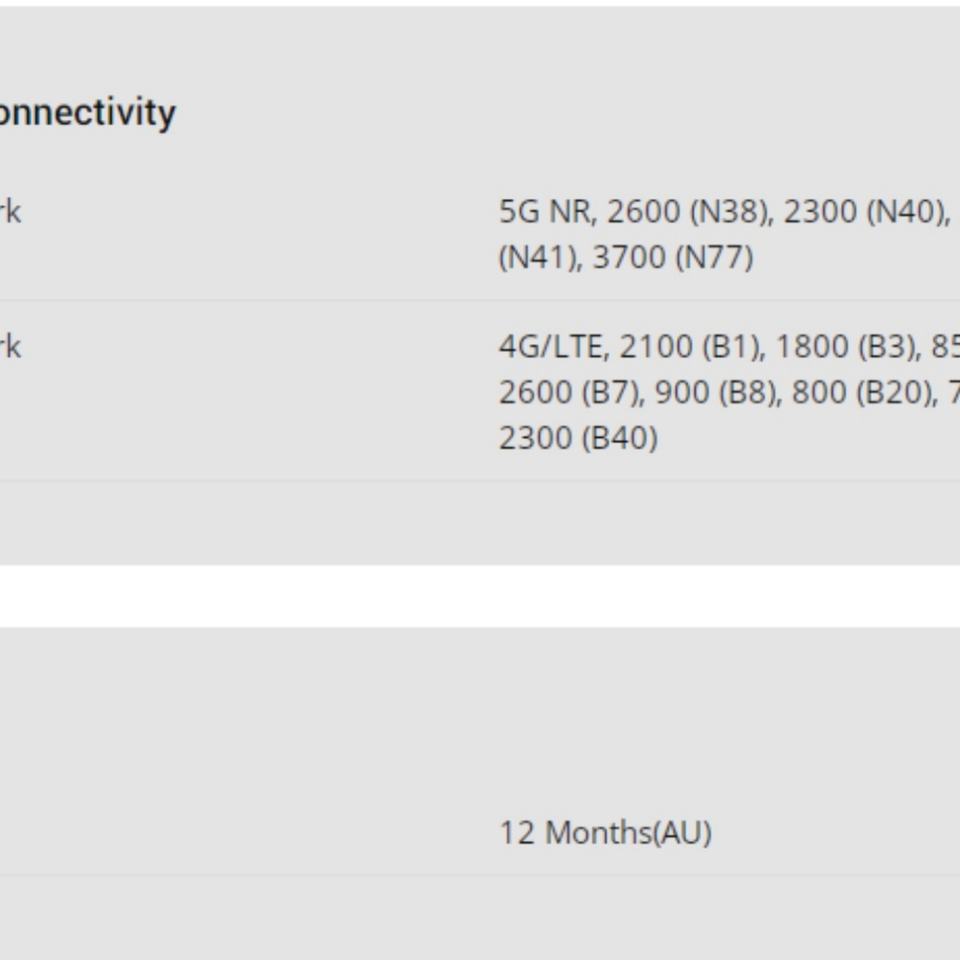Viewport: 960px width, 960px height.
Task: Click the 2300 (B40) band value
Action: point(578,438)
